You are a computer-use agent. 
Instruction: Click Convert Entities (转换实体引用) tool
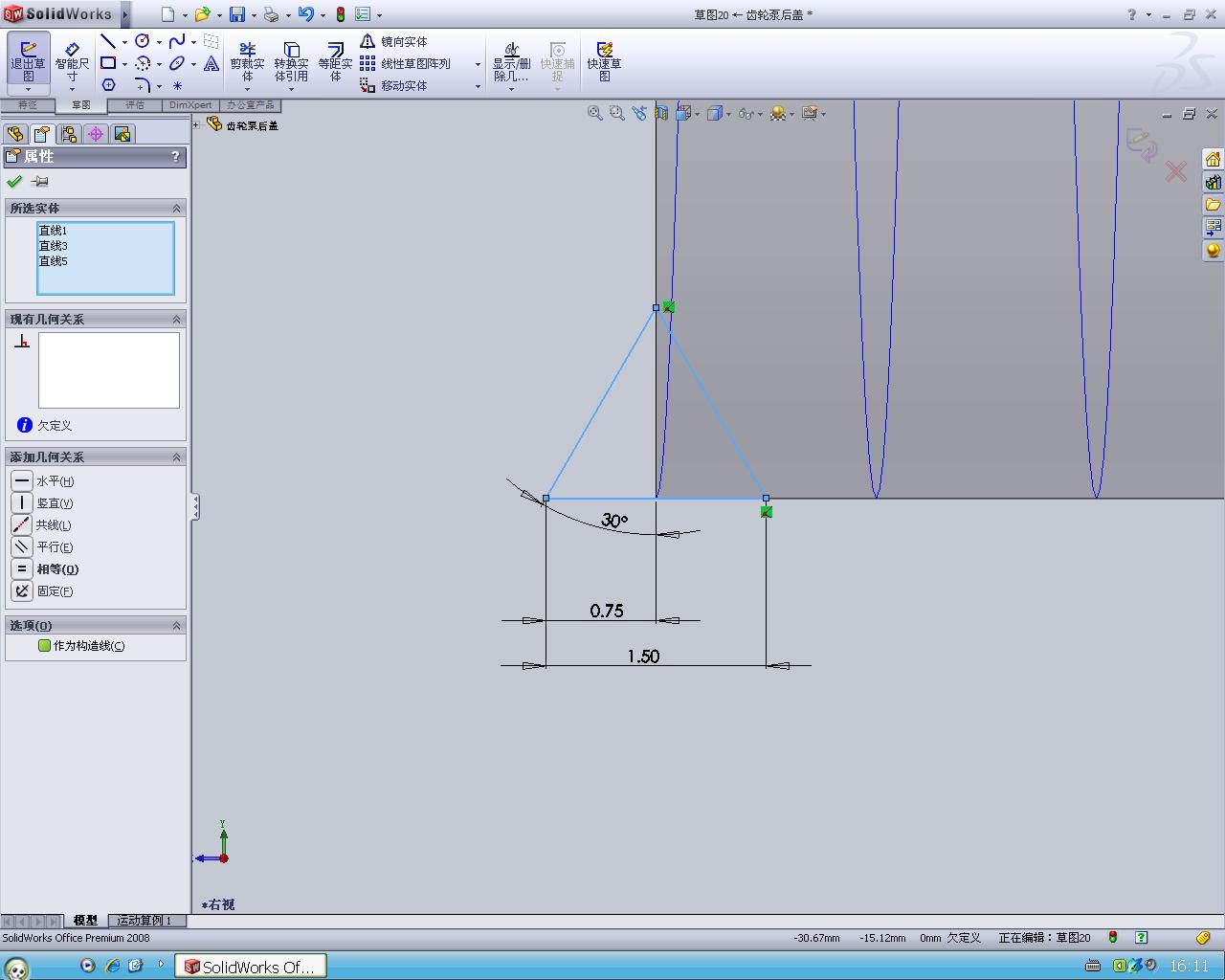(x=291, y=62)
